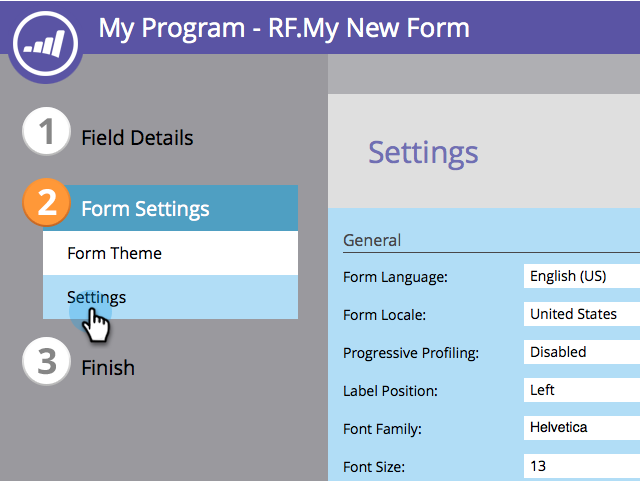Click the Font Size input field
This screenshot has height=481, width=641.
pos(582,466)
